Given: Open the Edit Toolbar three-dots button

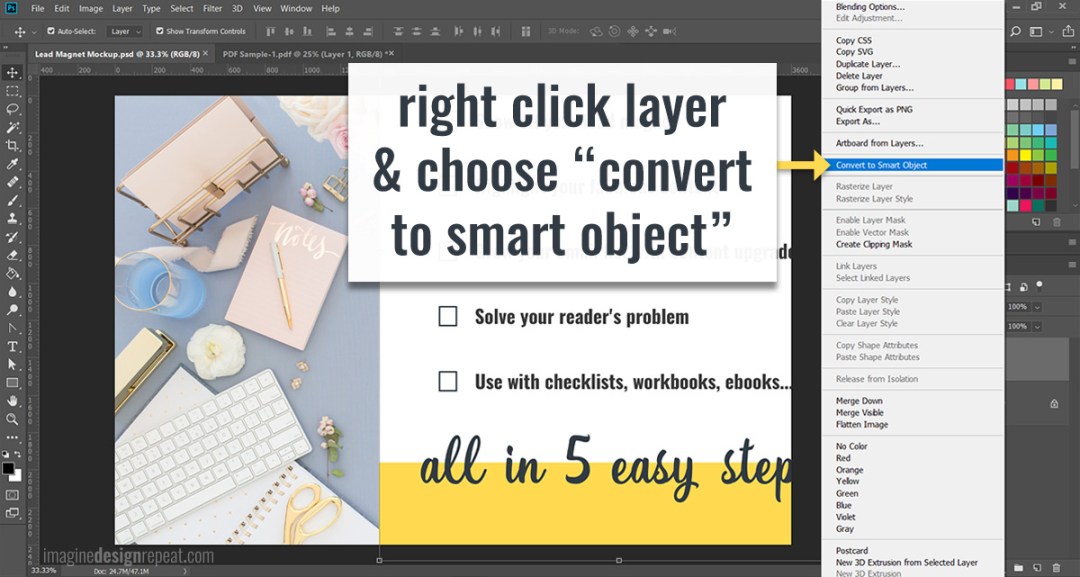Looking at the screenshot, I should pos(12,437).
